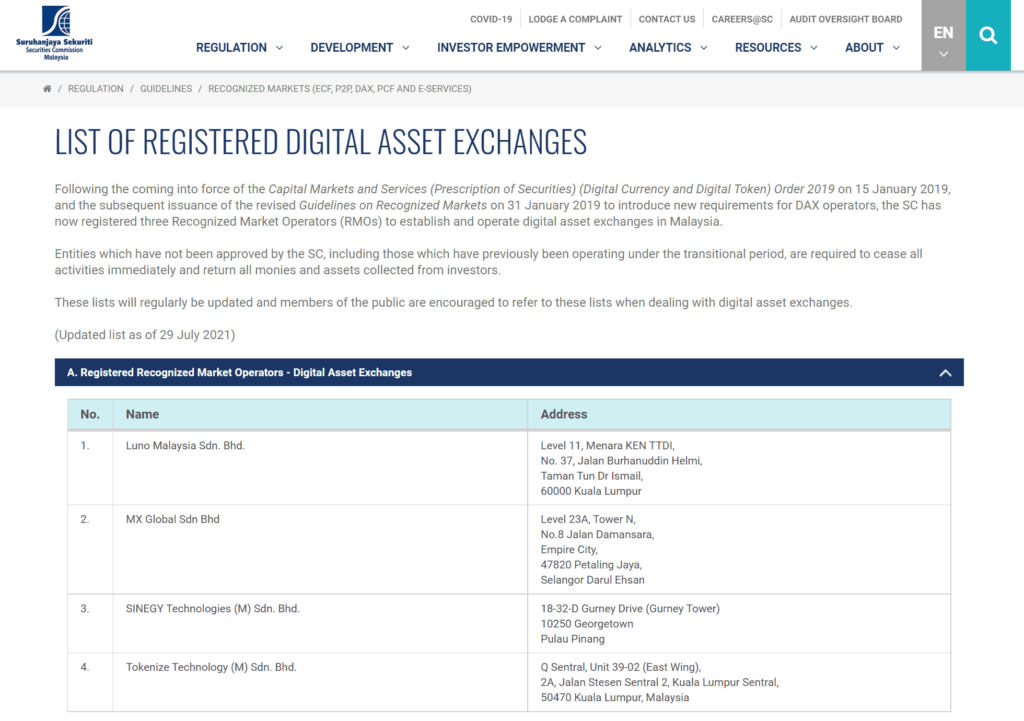Select Luno Malaysia Sdn. Bhd. name cell
The width and height of the screenshot is (1024, 721).
coord(320,468)
